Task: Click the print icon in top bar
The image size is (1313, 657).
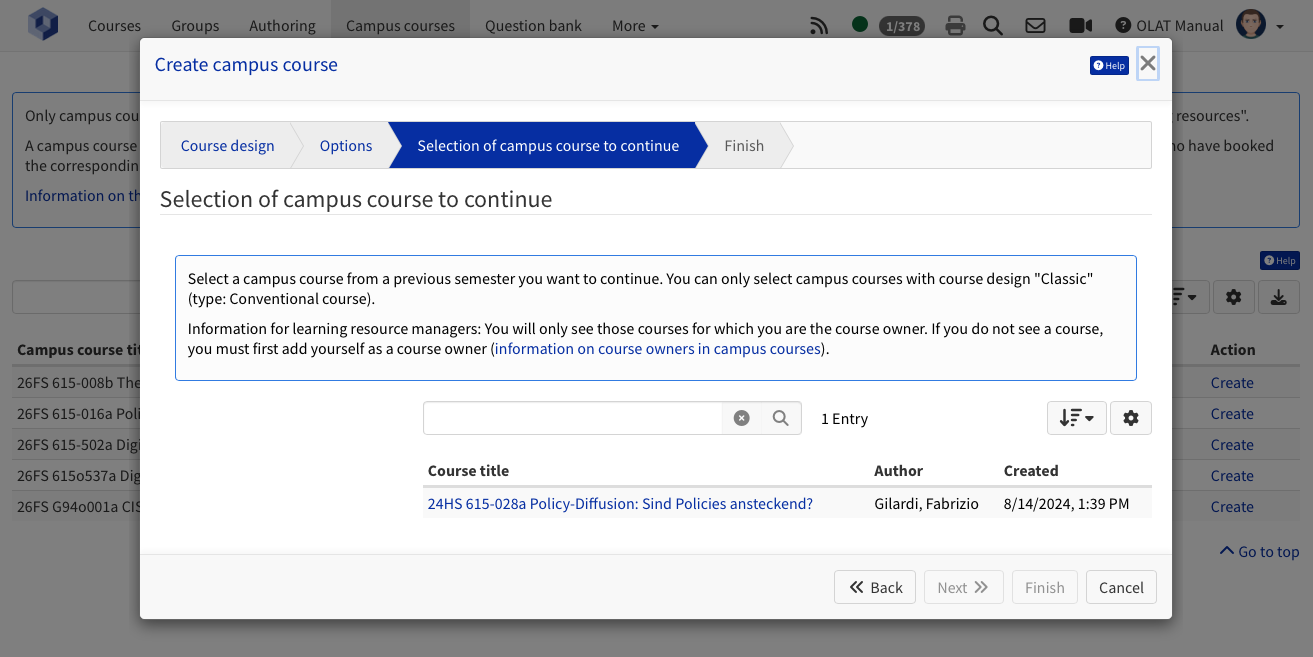Action: (955, 26)
